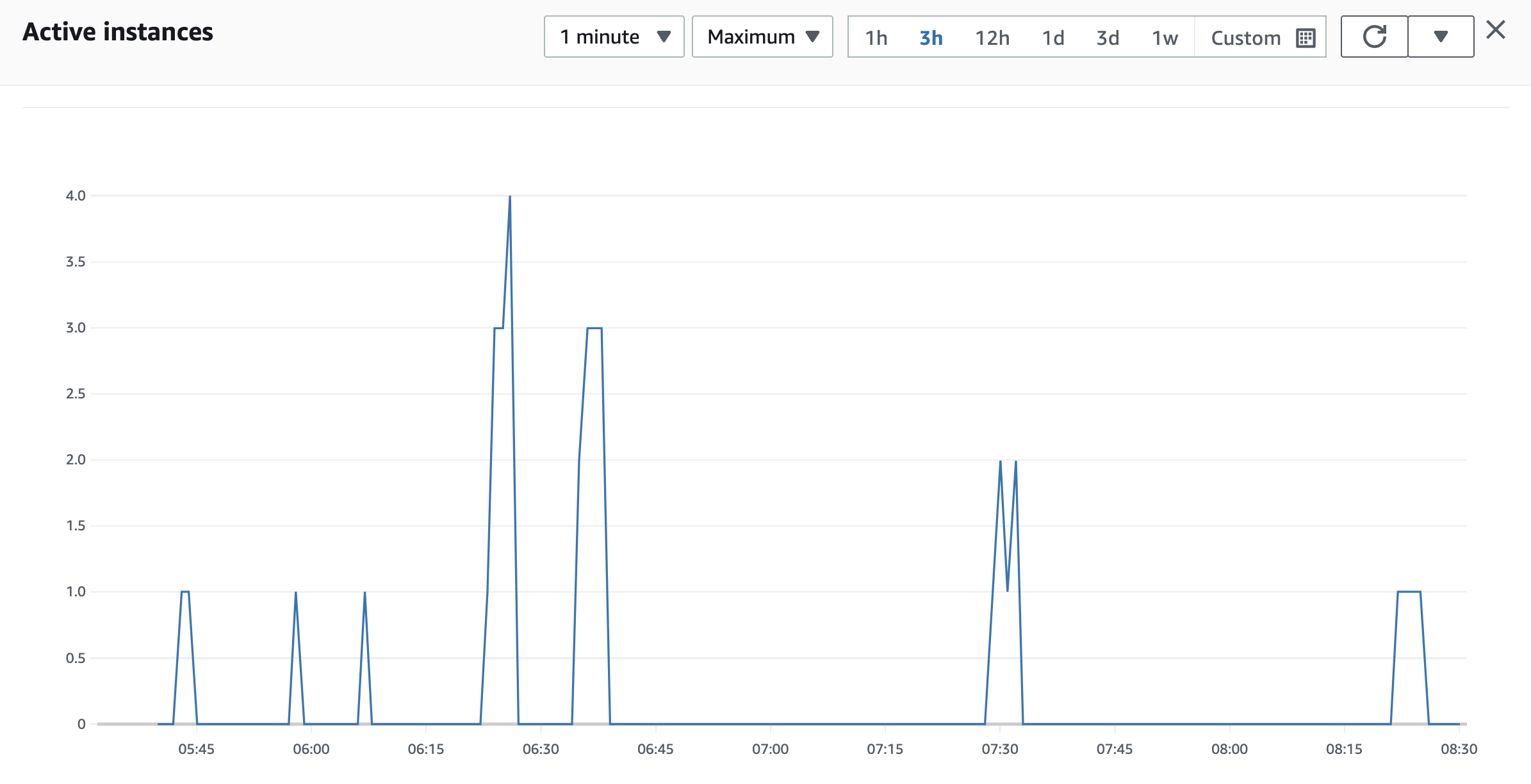Viewport: 1531px width, 784px height.
Task: Select the 1w time range
Action: (1165, 38)
